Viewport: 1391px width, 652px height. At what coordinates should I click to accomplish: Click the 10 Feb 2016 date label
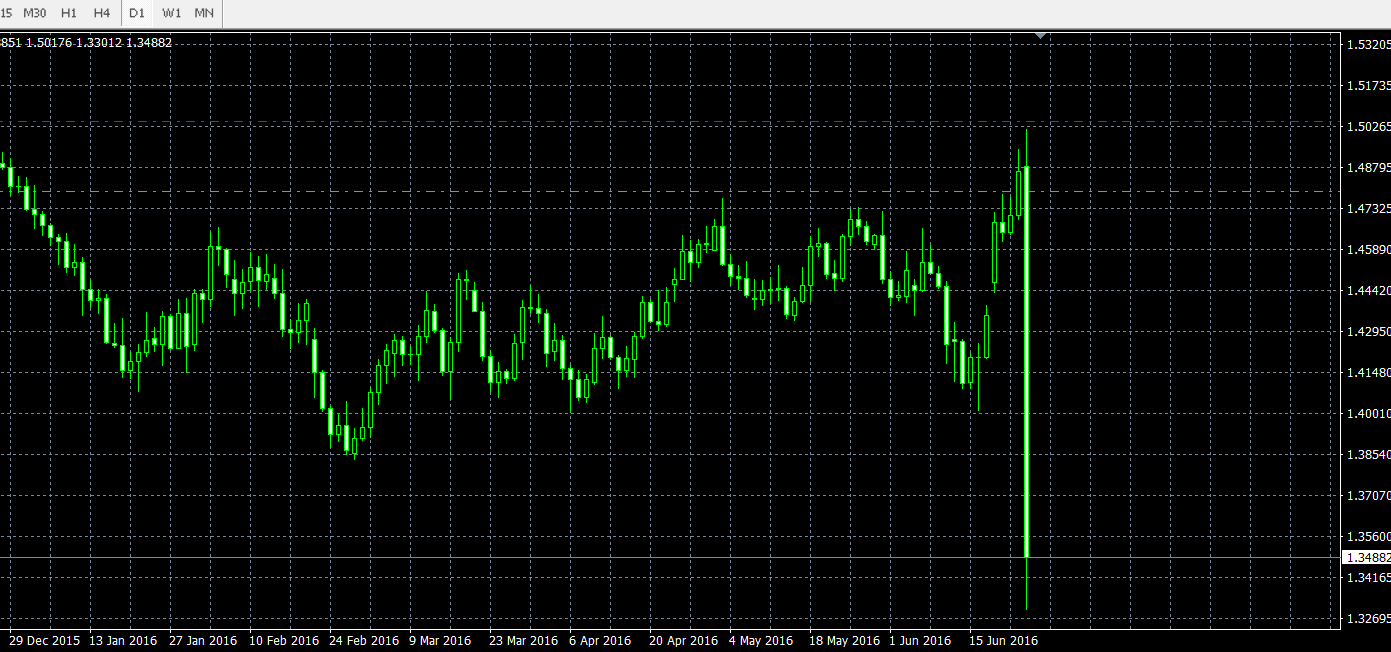coord(283,641)
